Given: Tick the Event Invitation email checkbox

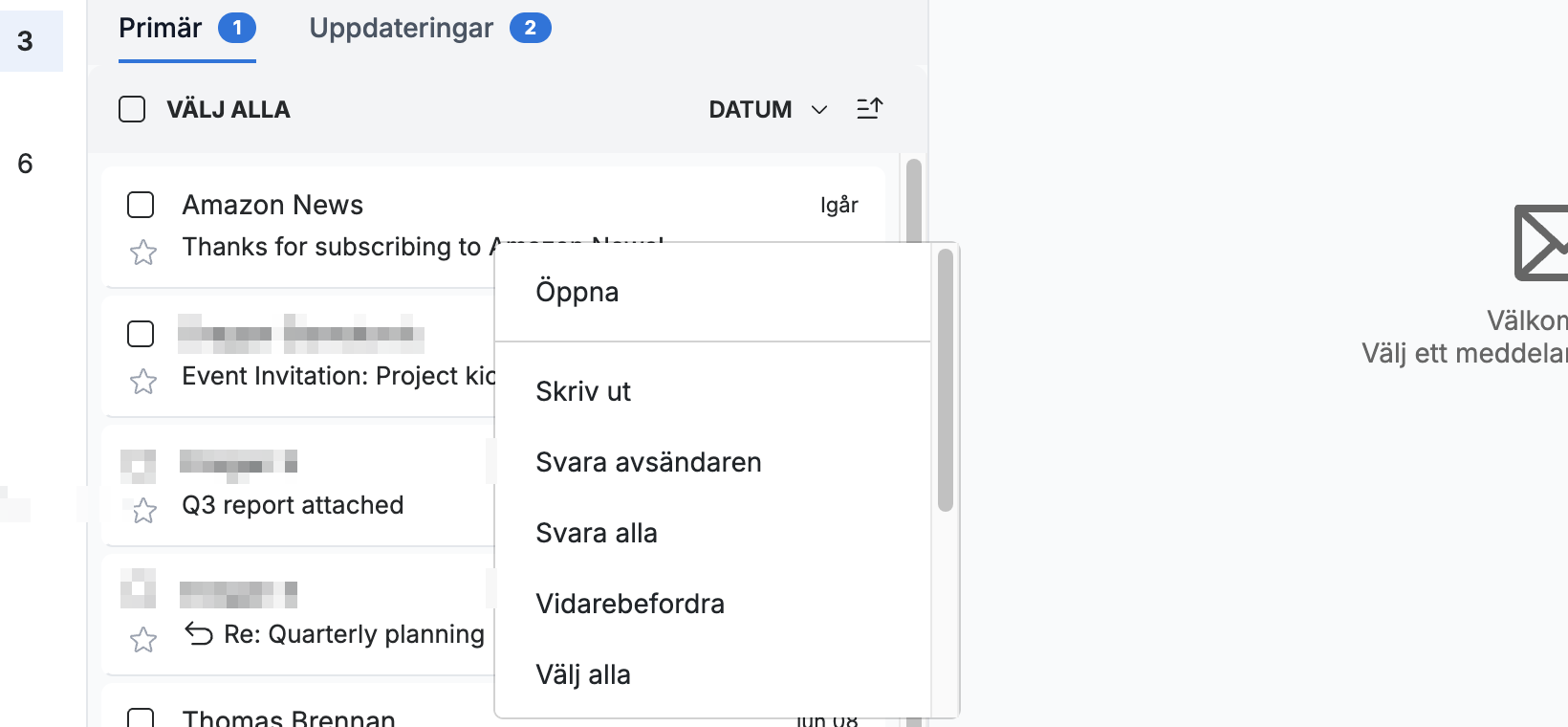Looking at the screenshot, I should 141,334.
